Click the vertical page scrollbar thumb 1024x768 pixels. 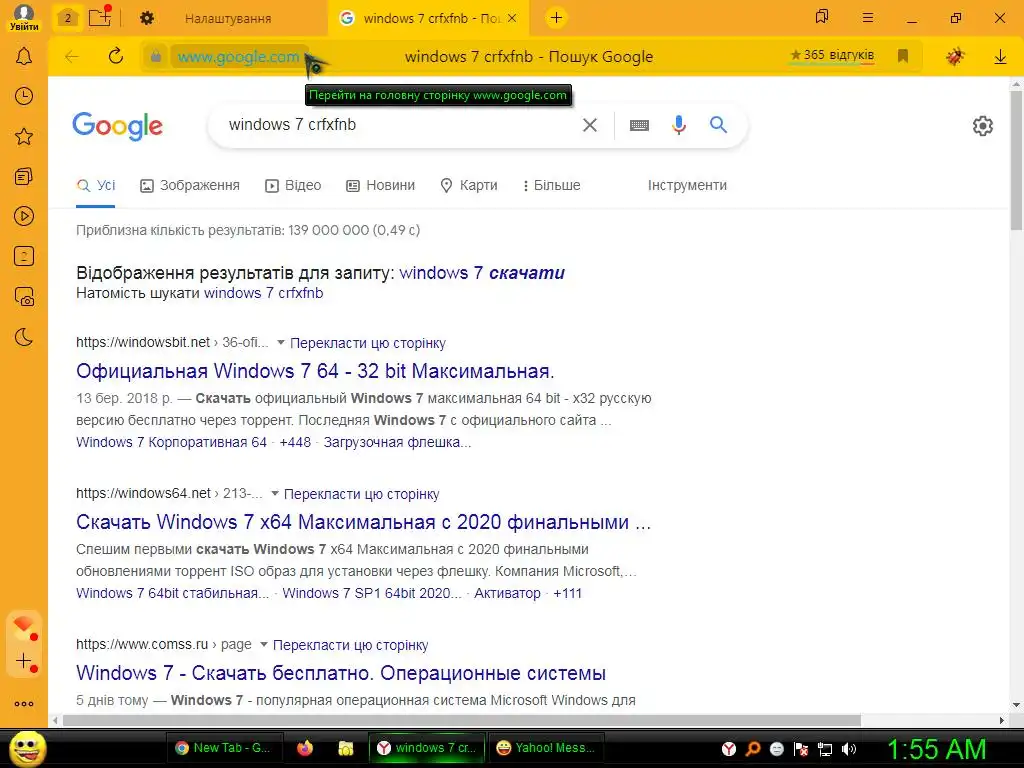click(1016, 160)
